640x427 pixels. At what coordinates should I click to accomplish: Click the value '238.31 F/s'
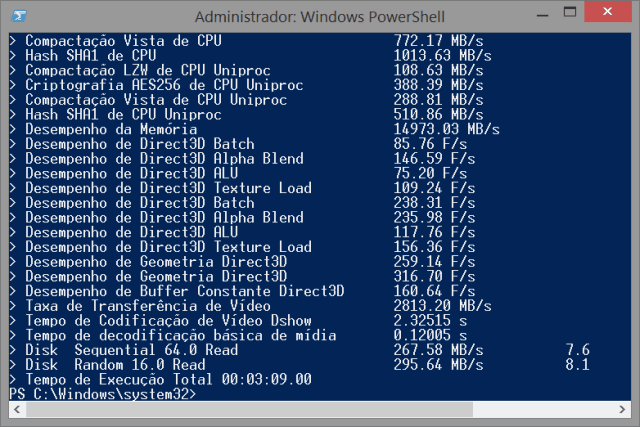[x=434, y=202]
